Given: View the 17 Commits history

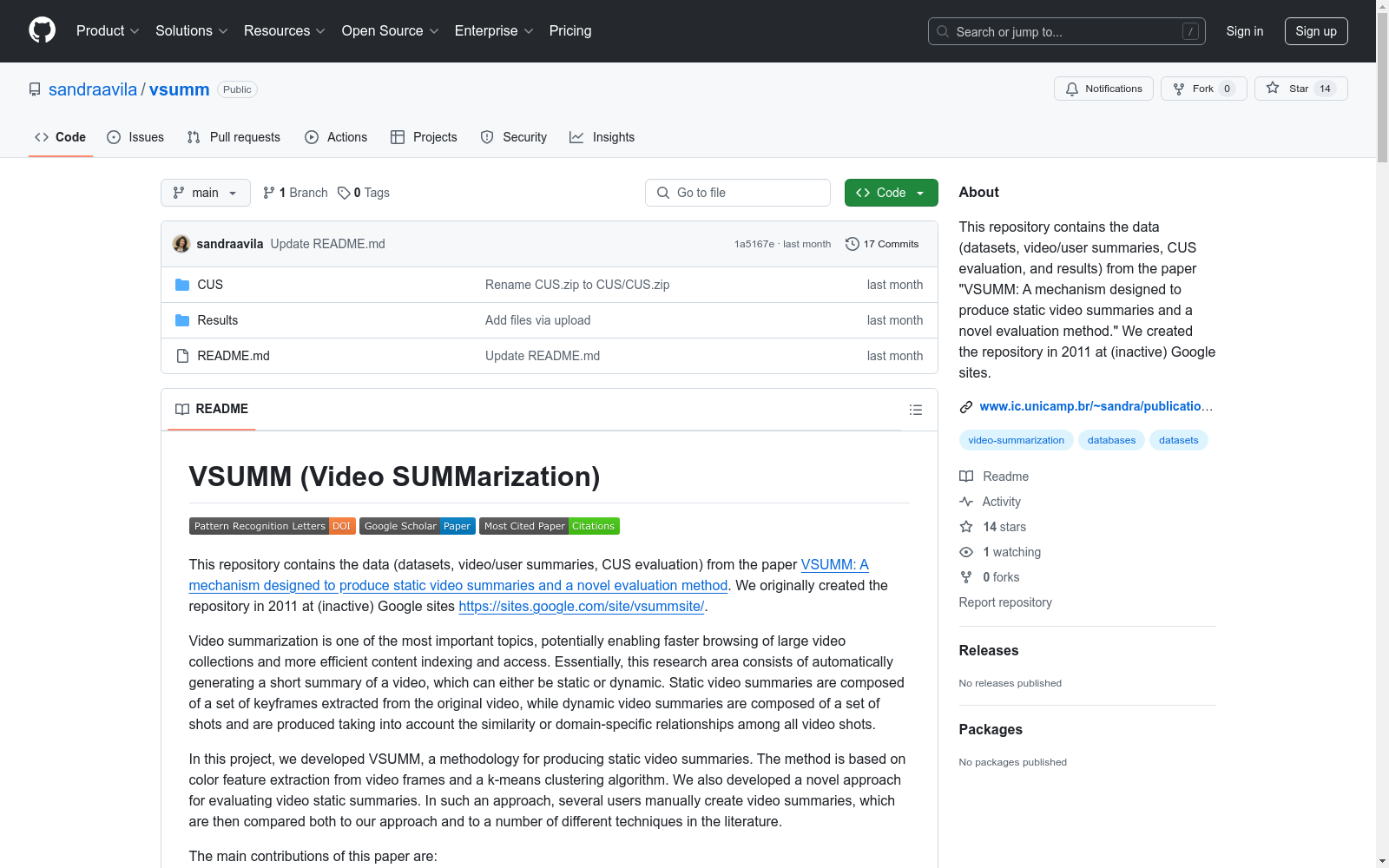Looking at the screenshot, I should pyautogui.click(x=882, y=244).
